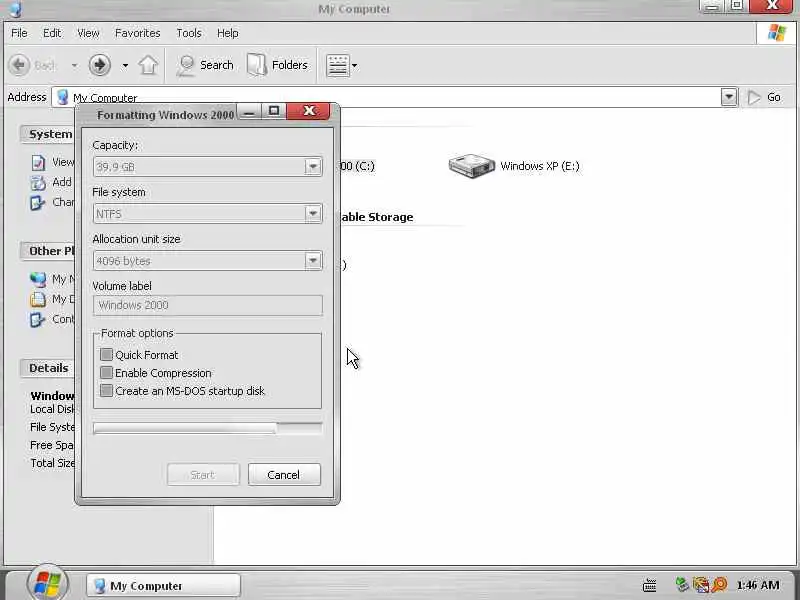The image size is (800, 600).
Task: Toggle the Folders pane button
Action: [278, 65]
